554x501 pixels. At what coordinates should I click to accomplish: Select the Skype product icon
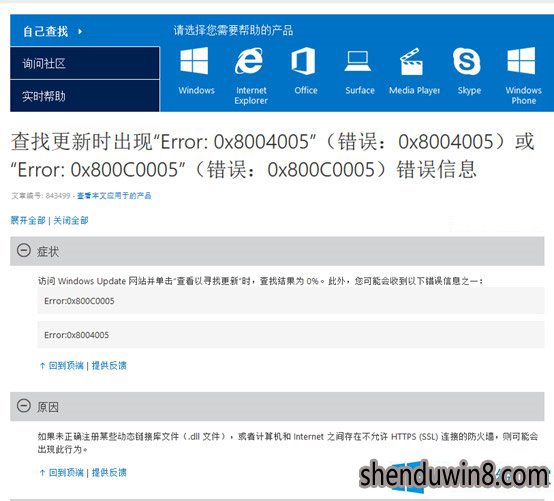click(467, 61)
